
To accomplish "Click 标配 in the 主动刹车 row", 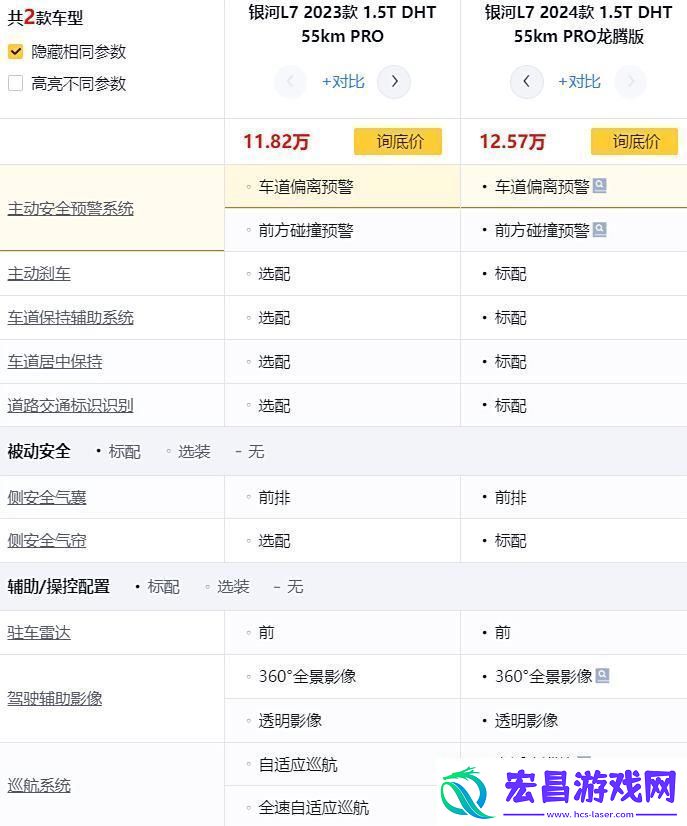I will click(511, 274).
